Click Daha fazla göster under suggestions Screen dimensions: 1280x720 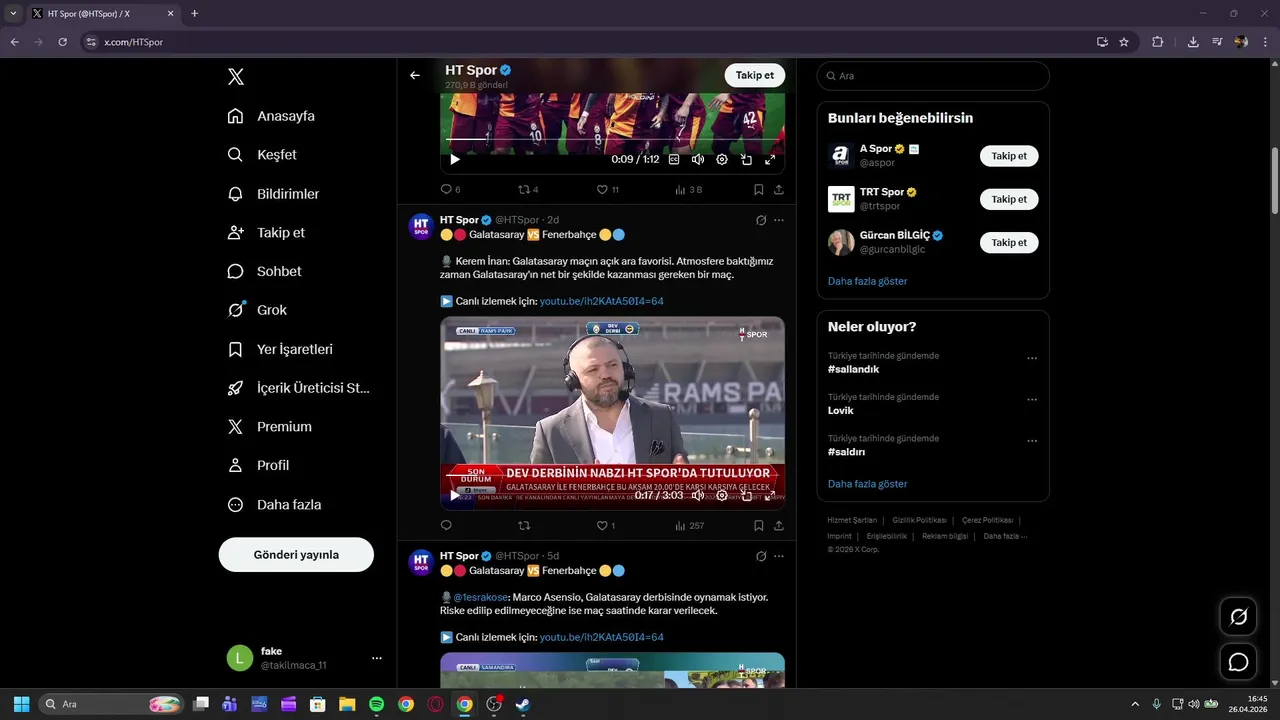(x=868, y=281)
